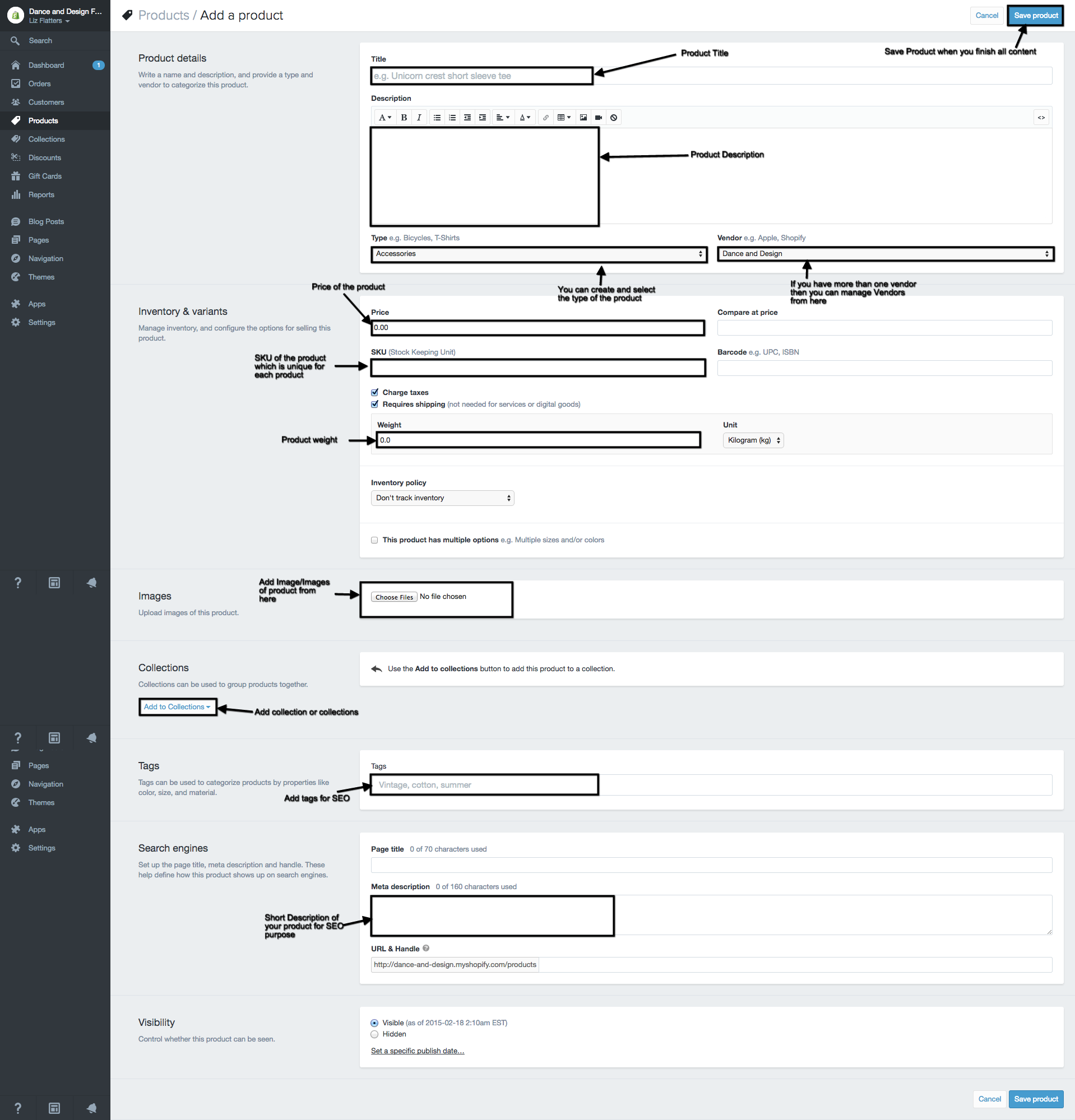Open the text color picker dropdown
The image size is (1075, 1120).
tap(524, 118)
